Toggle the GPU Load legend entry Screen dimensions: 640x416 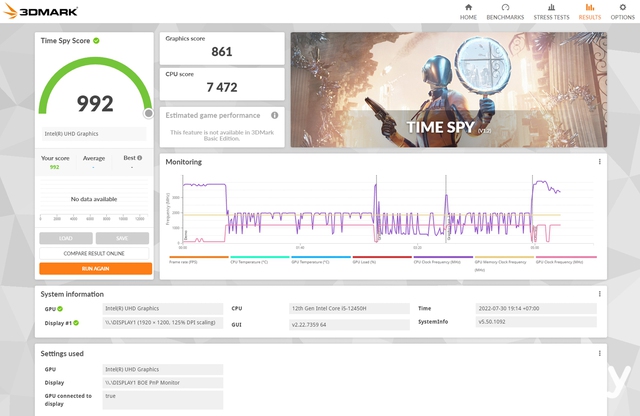382,259
